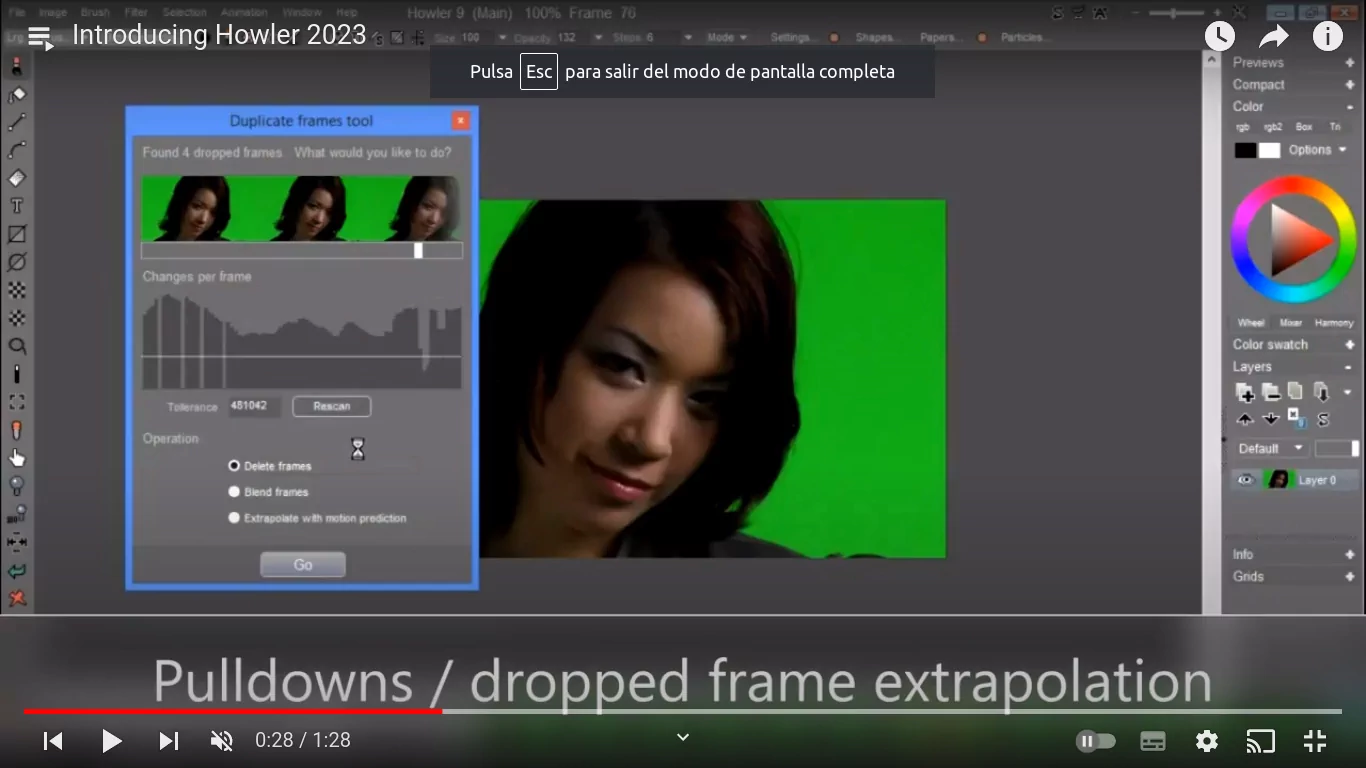This screenshot has height=768, width=1366.
Task: Switch to the Harmony color tab
Action: (x=1334, y=323)
